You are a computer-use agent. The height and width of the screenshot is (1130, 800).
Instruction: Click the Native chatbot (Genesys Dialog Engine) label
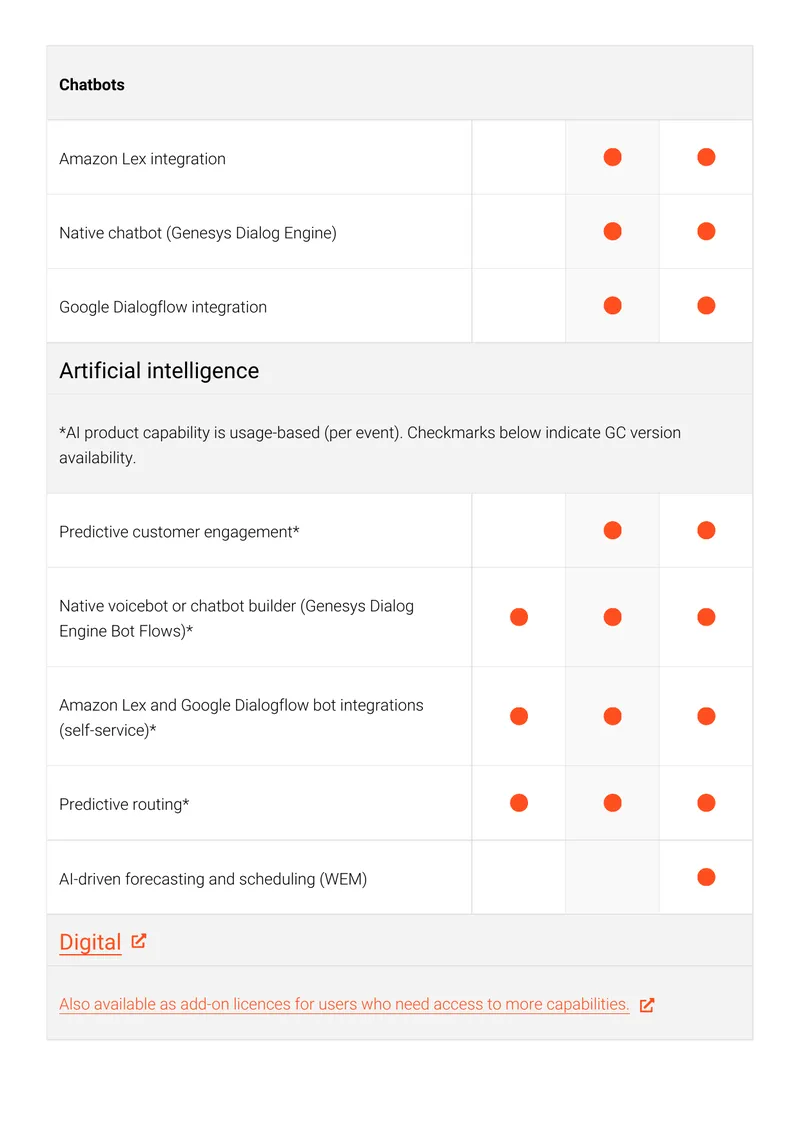(x=197, y=233)
